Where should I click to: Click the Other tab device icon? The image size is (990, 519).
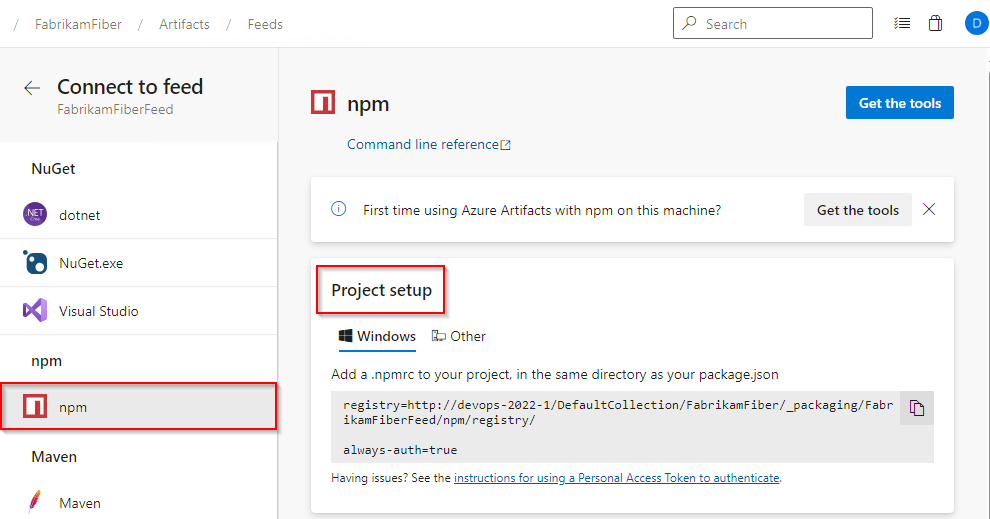(x=439, y=336)
